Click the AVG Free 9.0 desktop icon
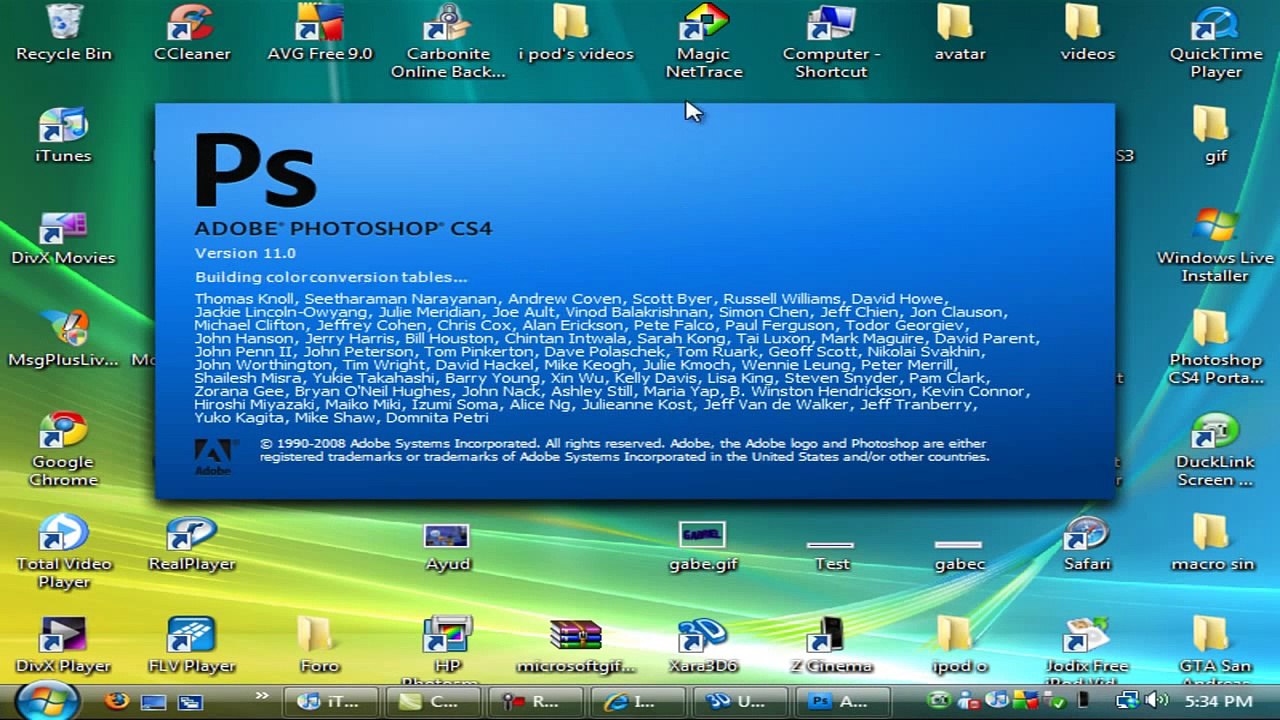This screenshot has width=1280, height=720. [x=320, y=32]
